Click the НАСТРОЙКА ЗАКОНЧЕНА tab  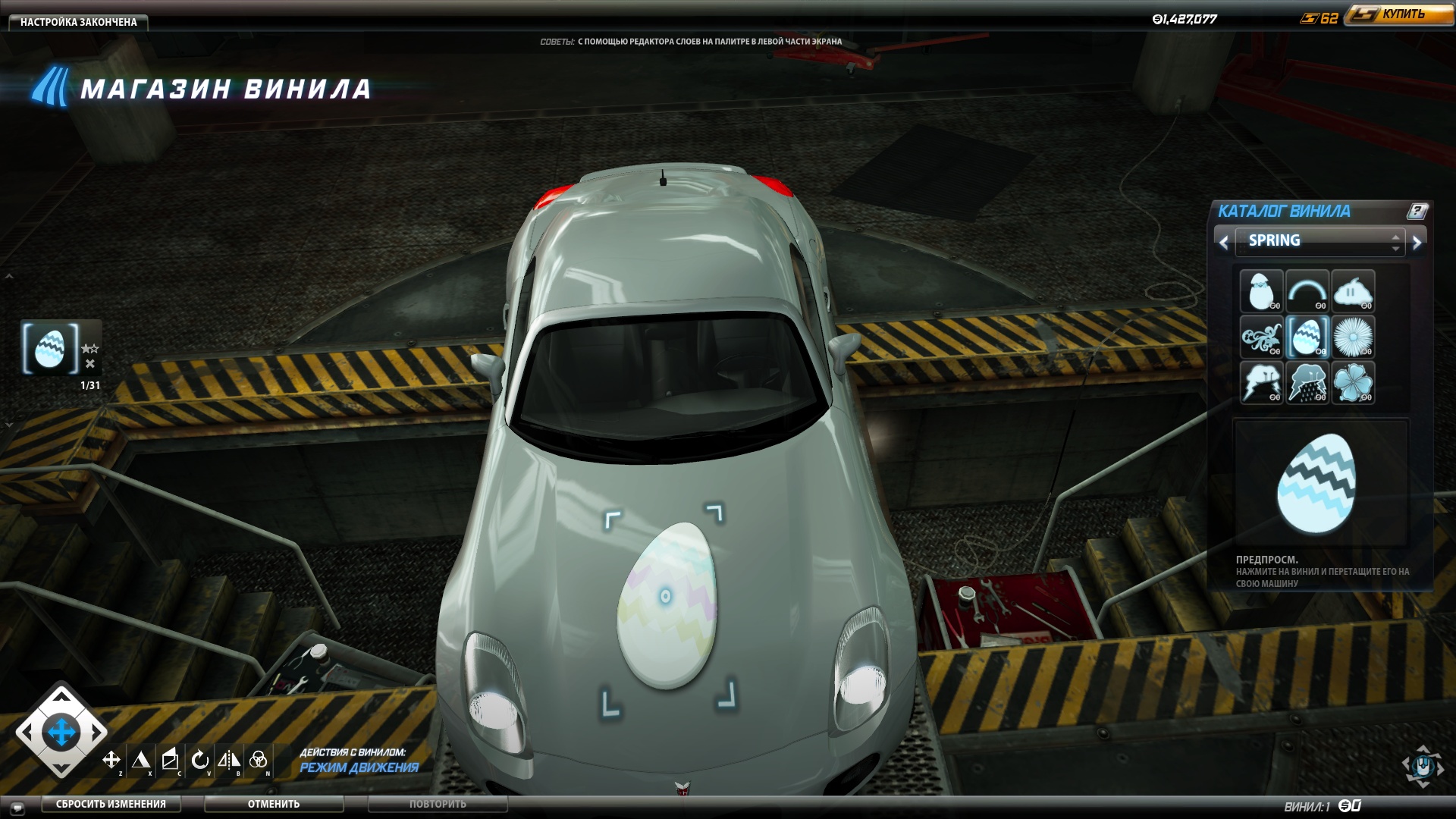point(78,22)
